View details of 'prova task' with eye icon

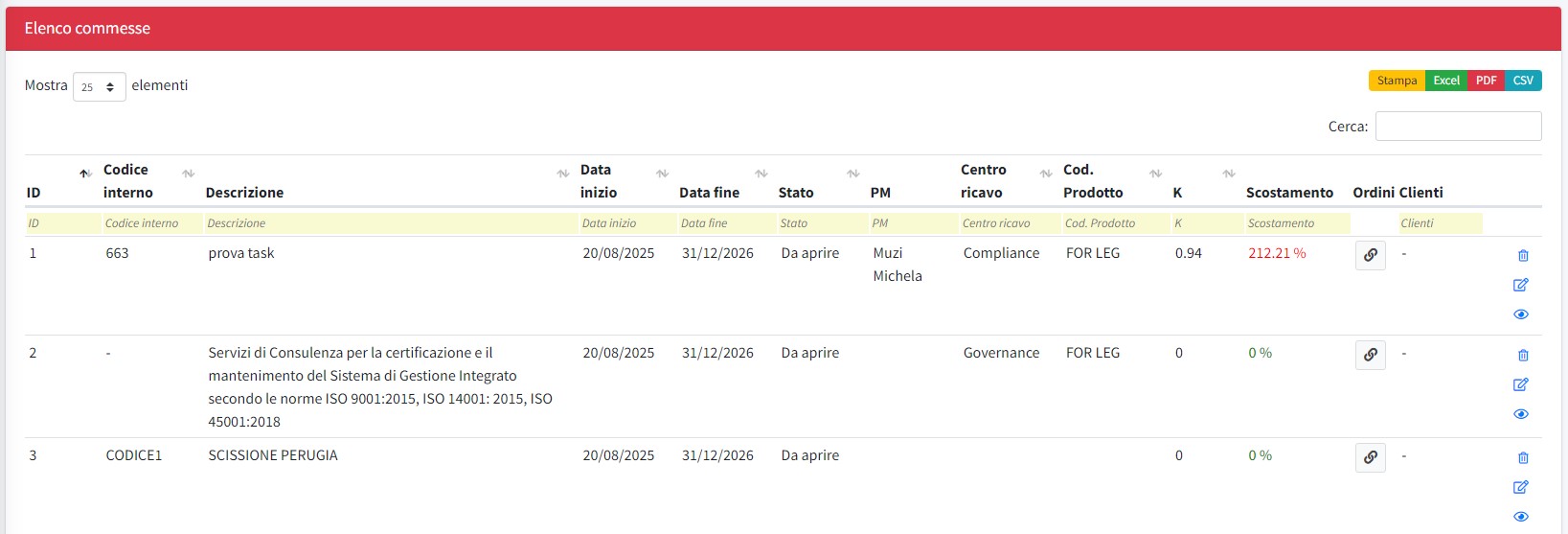[1520, 314]
